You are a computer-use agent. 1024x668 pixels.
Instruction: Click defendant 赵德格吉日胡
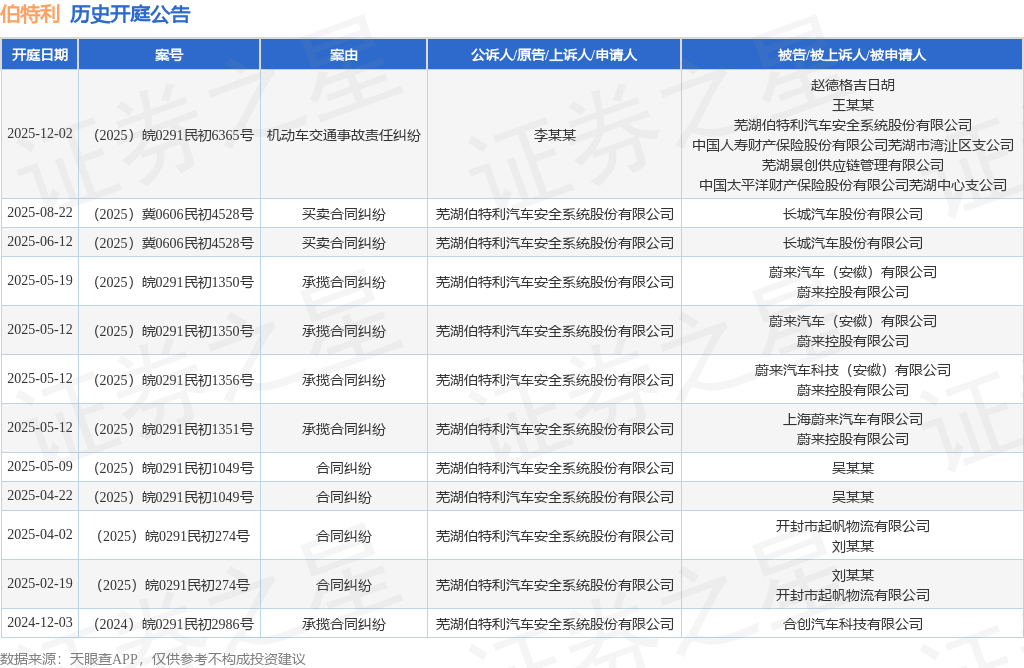click(852, 85)
